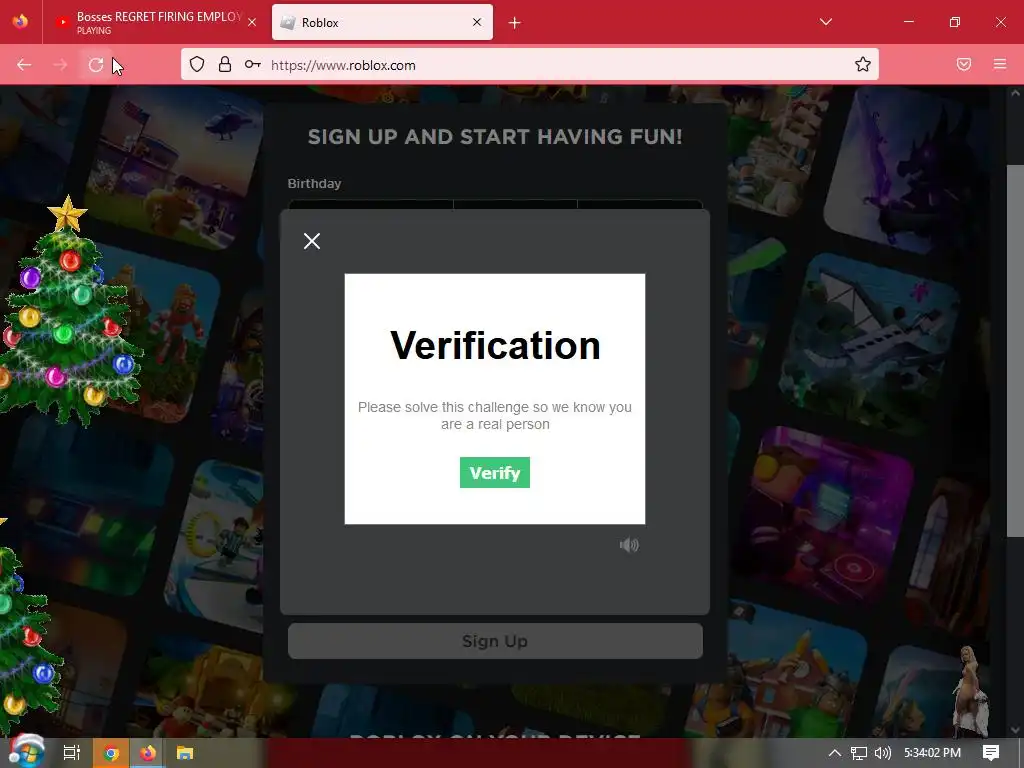This screenshot has height=768, width=1024.
Task: Switch to the audio challenge via speaker icon
Action: tap(629, 545)
